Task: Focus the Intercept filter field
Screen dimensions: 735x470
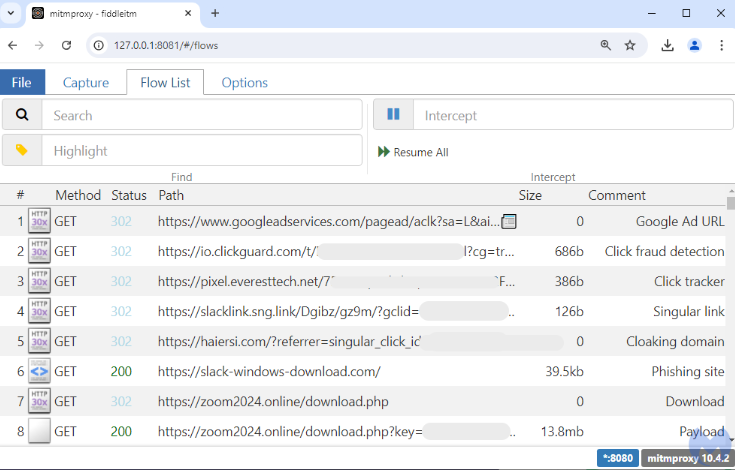Action: [x=573, y=115]
